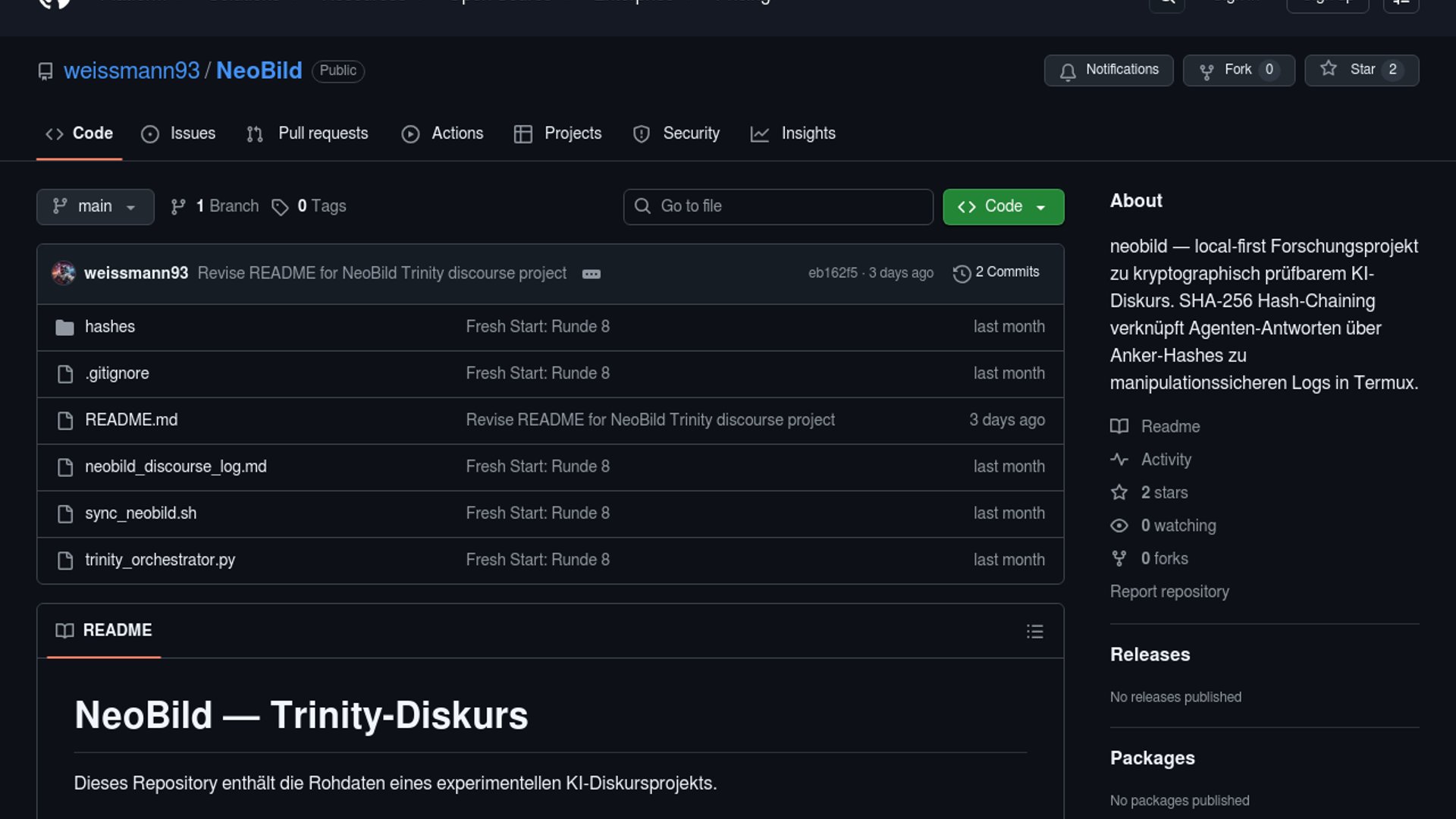
Task: Click the Activity pulse icon
Action: [x=1119, y=460]
